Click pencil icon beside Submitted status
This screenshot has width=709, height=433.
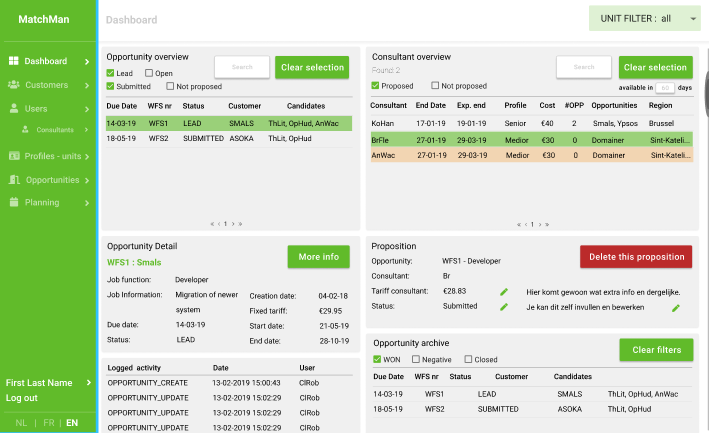click(505, 307)
